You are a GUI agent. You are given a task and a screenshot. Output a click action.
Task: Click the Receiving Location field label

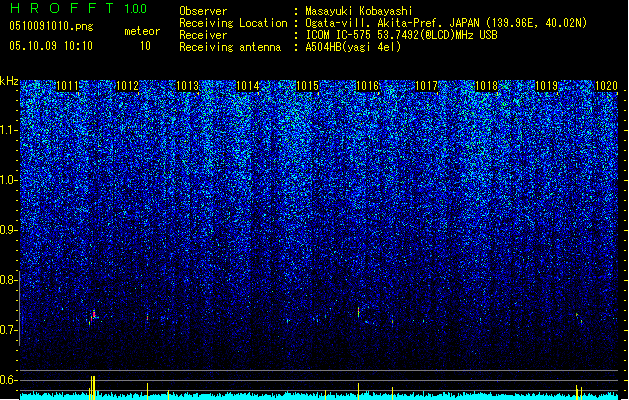click(233, 23)
